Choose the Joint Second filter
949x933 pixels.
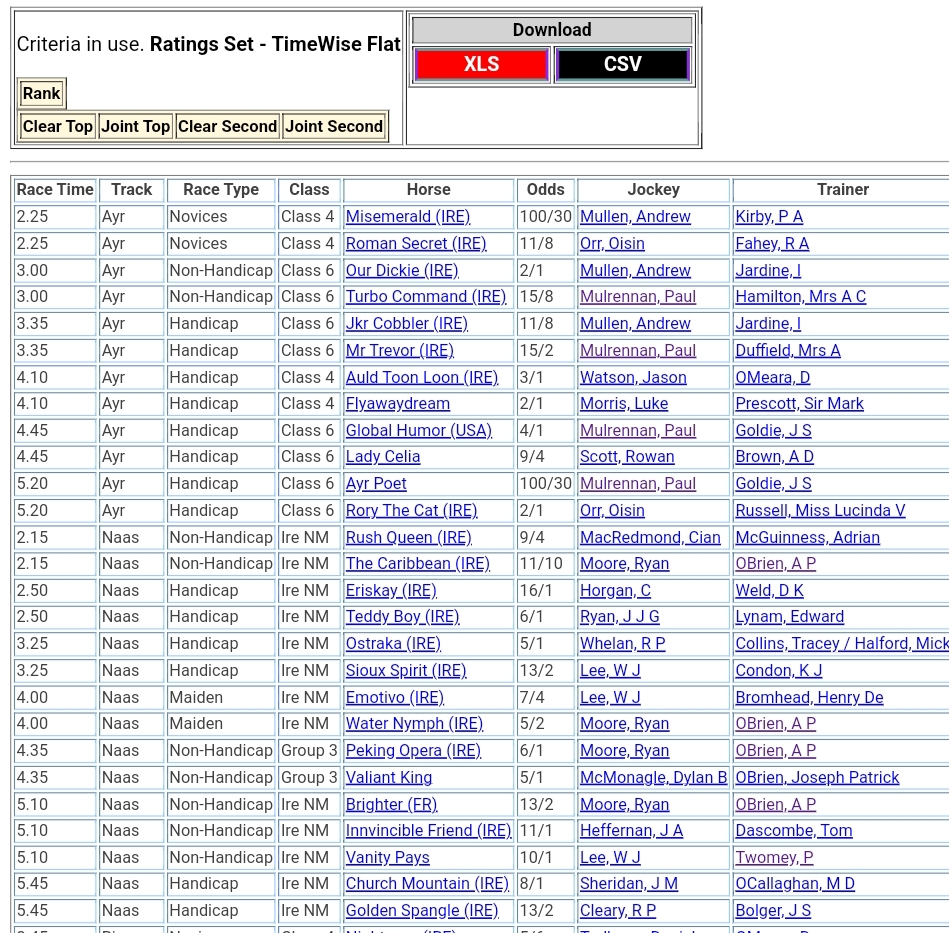click(x=333, y=127)
